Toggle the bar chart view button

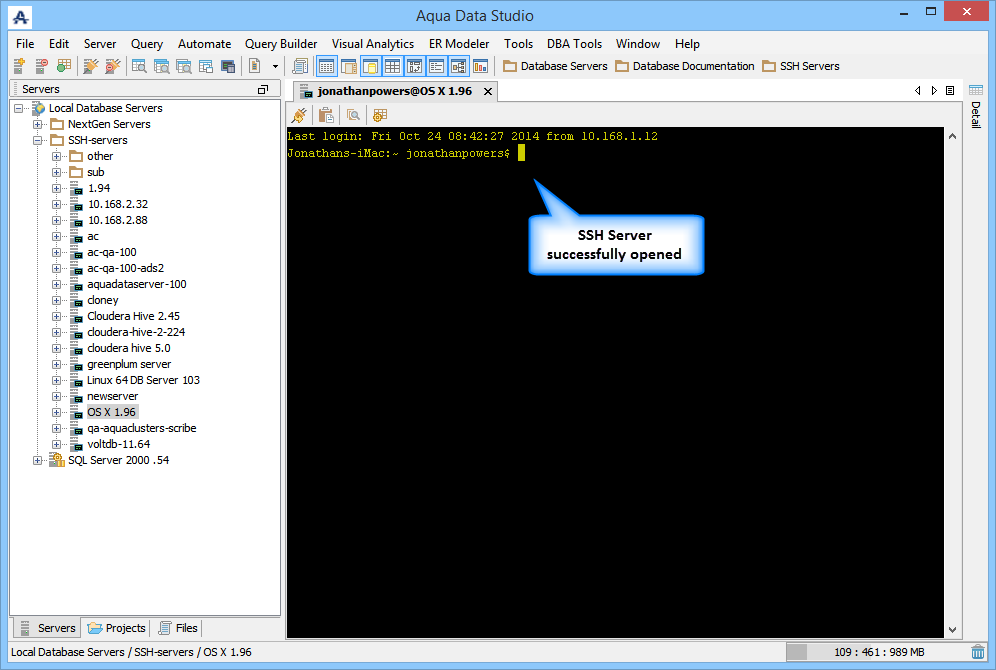click(x=481, y=66)
